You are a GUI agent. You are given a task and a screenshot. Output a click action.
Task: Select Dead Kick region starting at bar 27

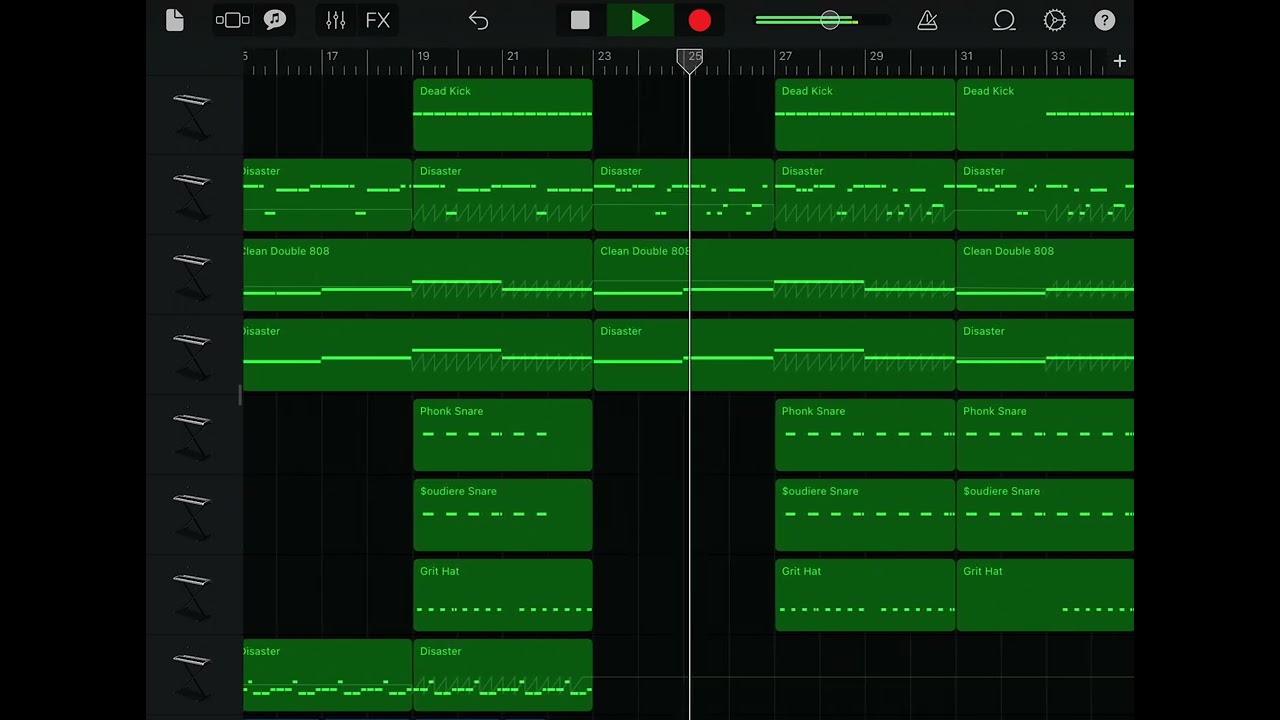pos(865,115)
